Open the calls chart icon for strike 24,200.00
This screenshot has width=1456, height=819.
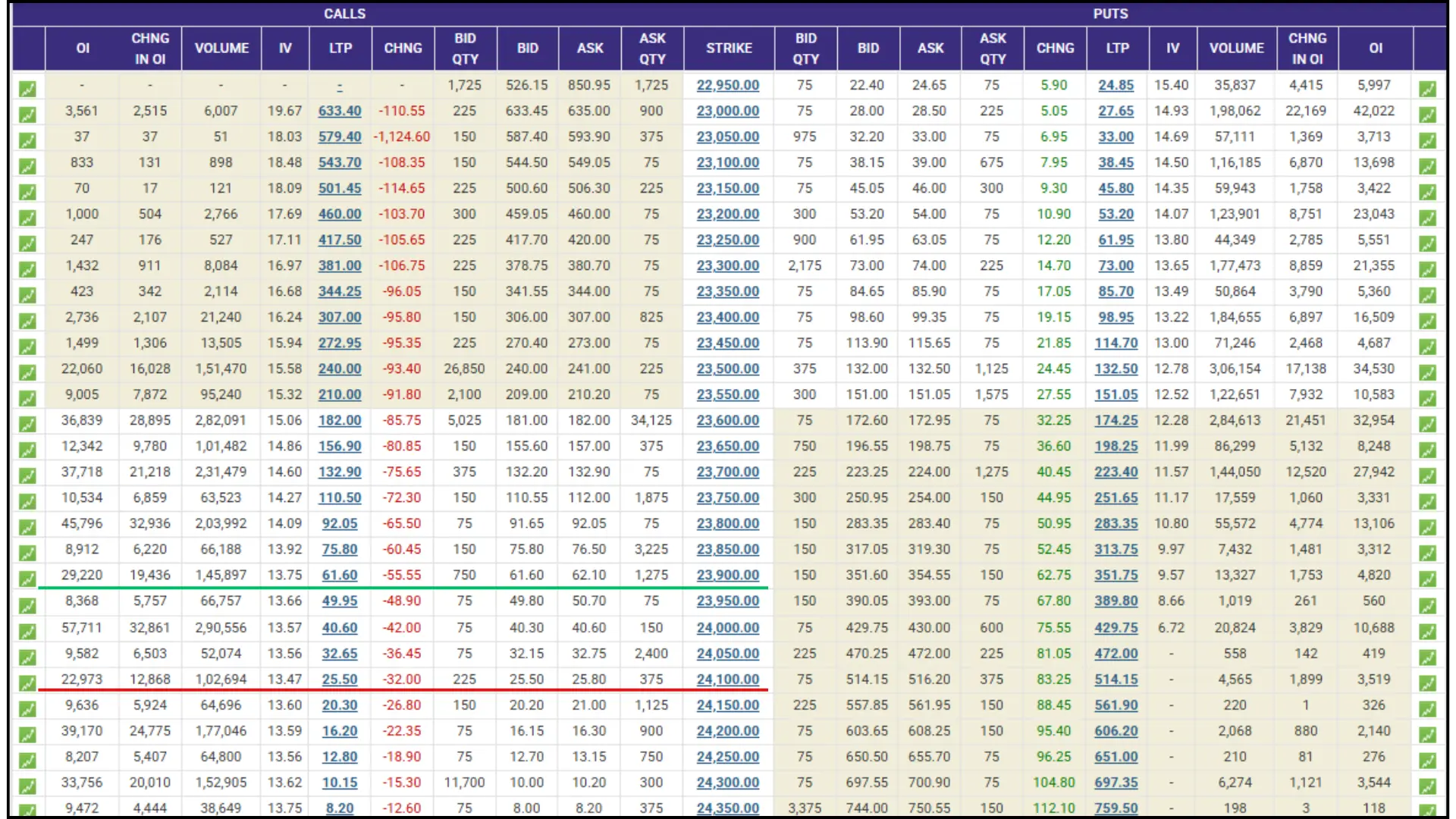click(27, 734)
